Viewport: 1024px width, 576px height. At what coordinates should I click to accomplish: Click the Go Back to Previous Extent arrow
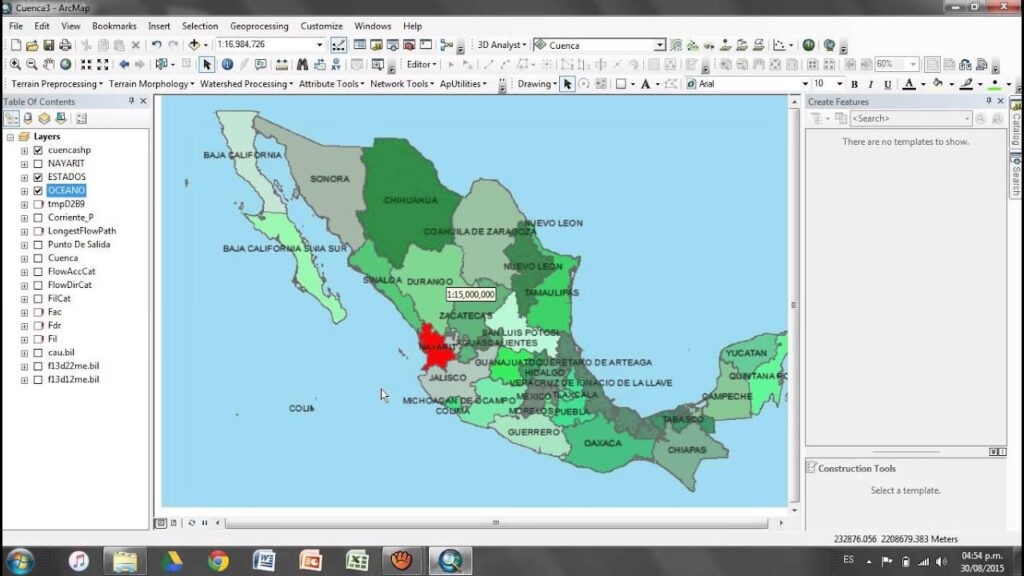[124, 64]
